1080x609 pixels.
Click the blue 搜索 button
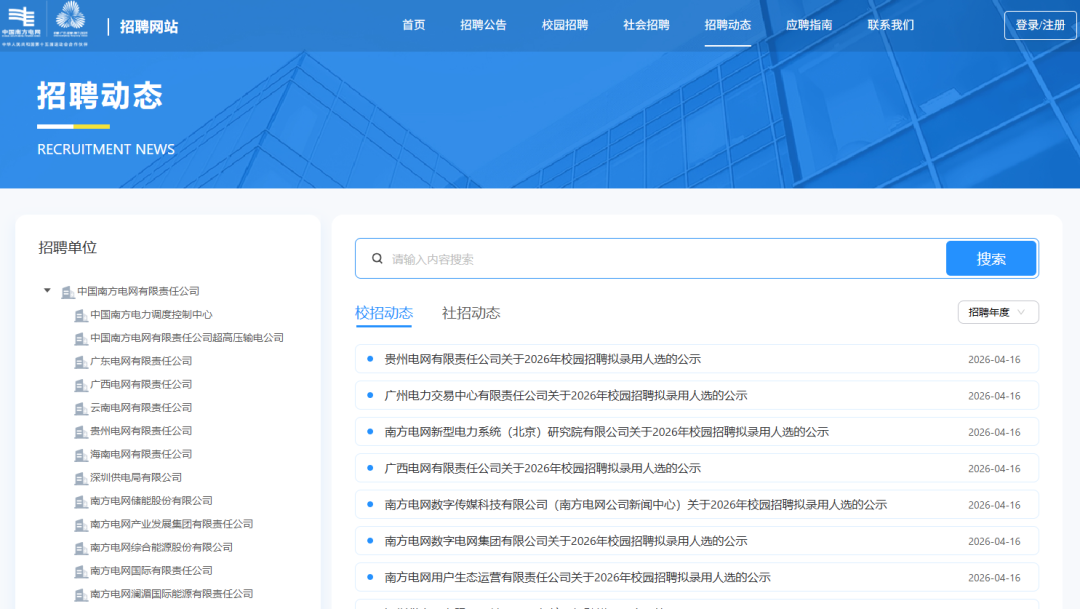(991, 258)
